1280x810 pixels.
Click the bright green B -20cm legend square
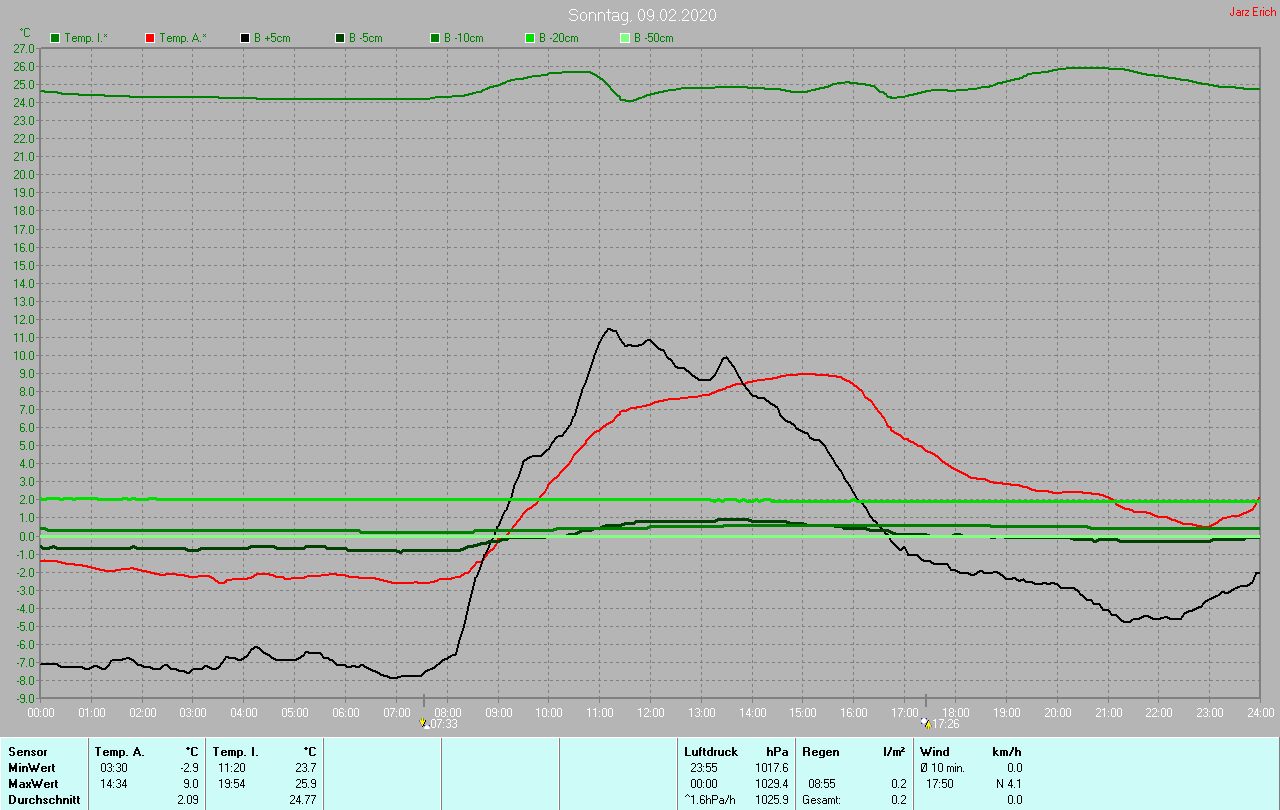(530, 38)
